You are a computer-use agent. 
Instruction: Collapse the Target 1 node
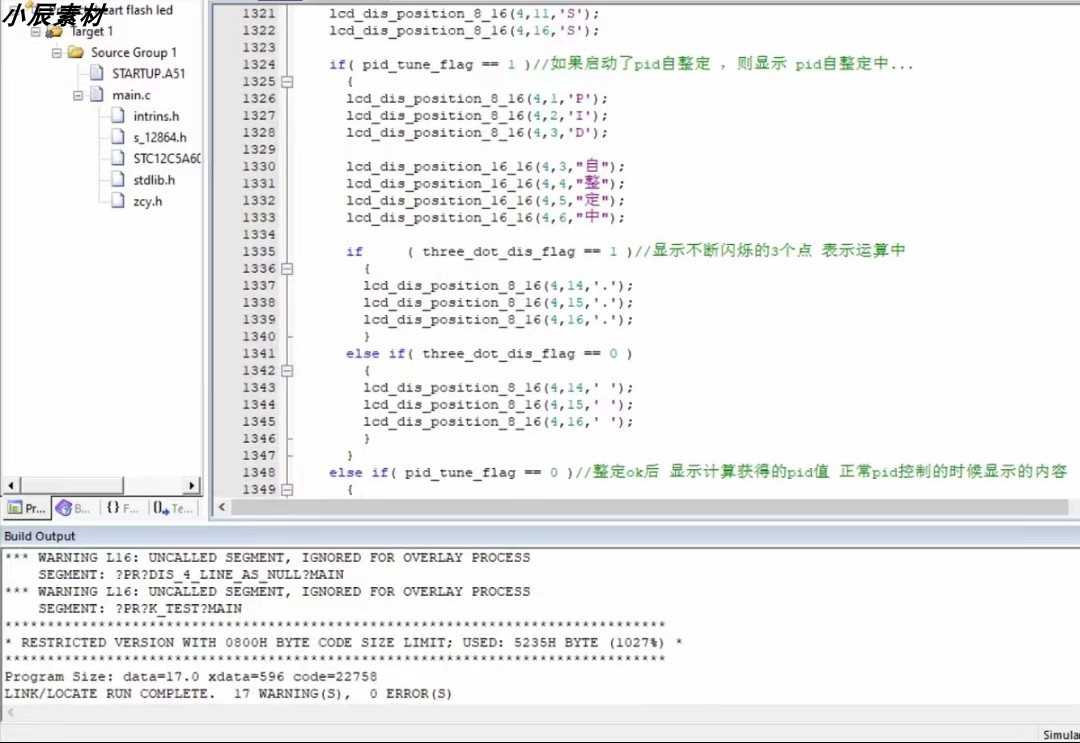(x=35, y=32)
